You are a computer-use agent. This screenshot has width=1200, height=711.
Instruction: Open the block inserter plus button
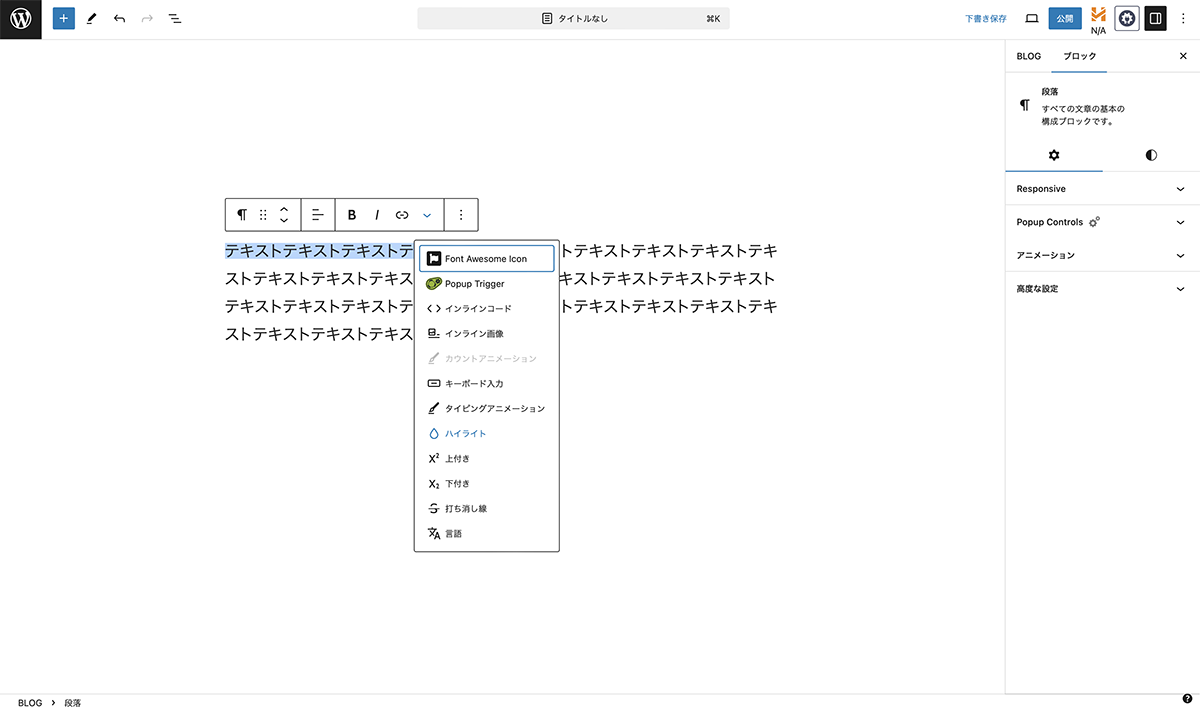point(64,19)
